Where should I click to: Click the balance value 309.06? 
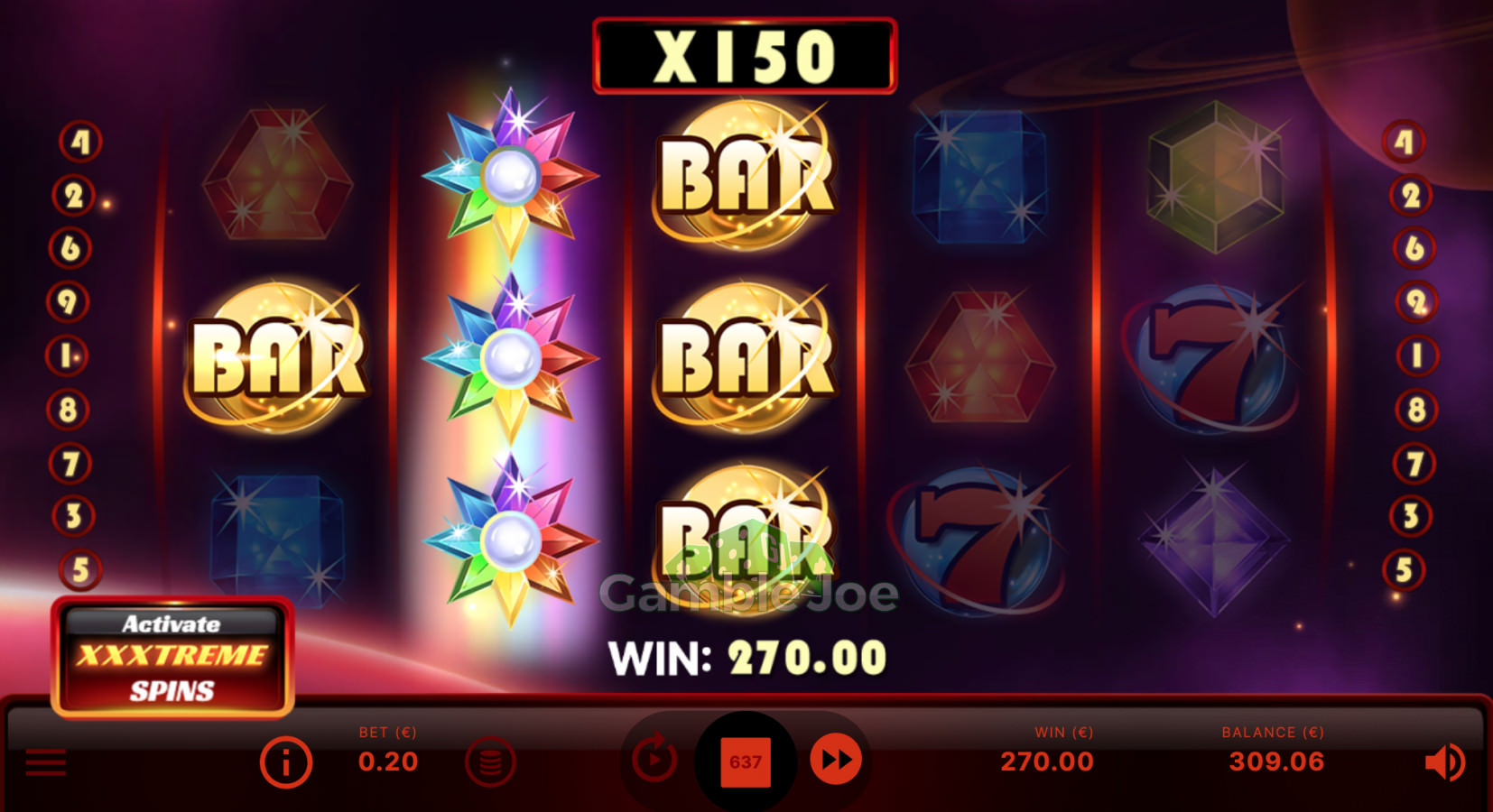1276,761
